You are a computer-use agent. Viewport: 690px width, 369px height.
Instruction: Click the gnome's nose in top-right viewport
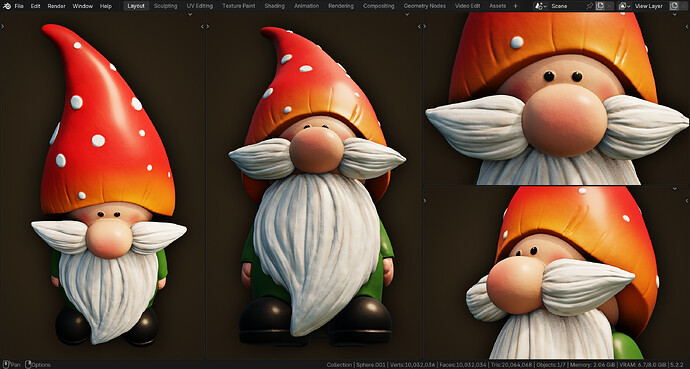pos(565,121)
